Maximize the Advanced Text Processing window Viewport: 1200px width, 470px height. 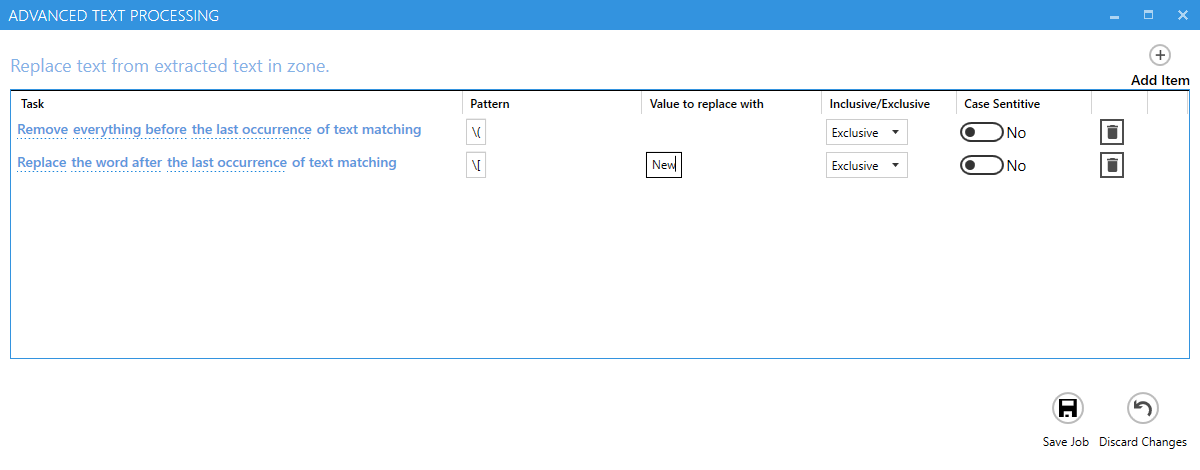pos(1148,15)
